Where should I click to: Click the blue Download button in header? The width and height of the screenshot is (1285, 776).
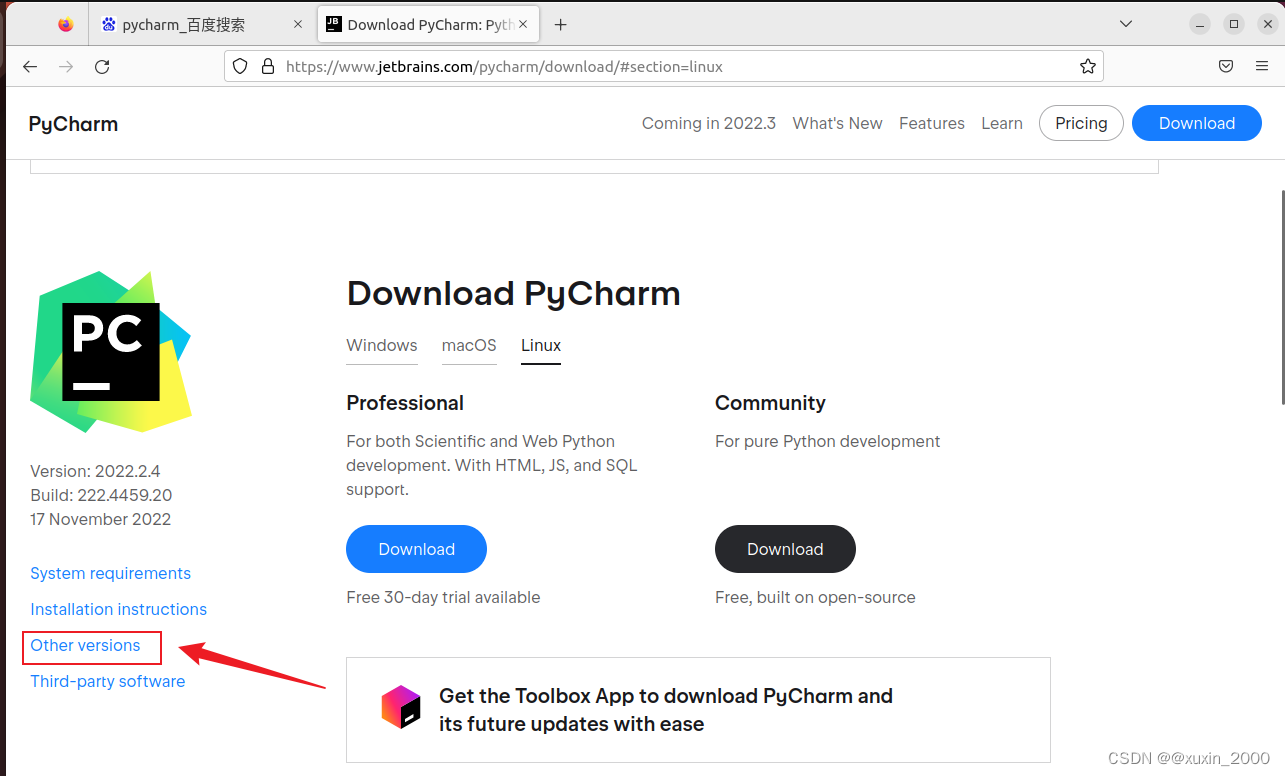point(1197,123)
